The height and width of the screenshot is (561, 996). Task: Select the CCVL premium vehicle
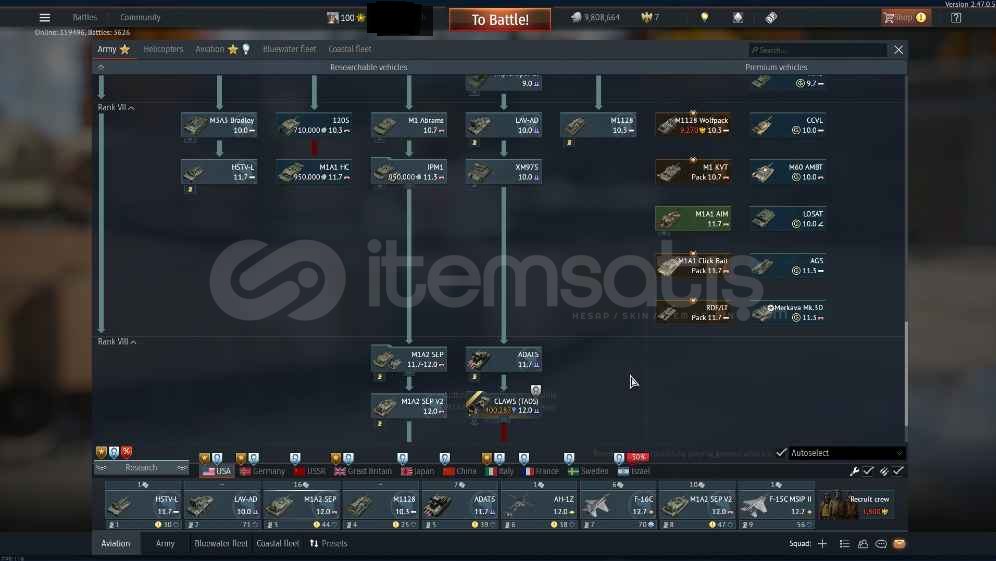pyautogui.click(x=788, y=125)
